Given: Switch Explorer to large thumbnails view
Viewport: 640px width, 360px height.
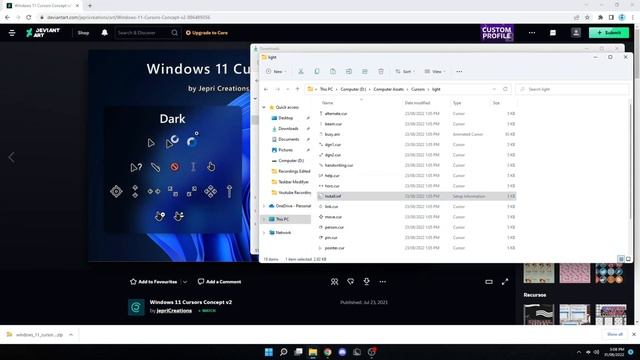Looking at the screenshot, I should [x=628, y=259].
